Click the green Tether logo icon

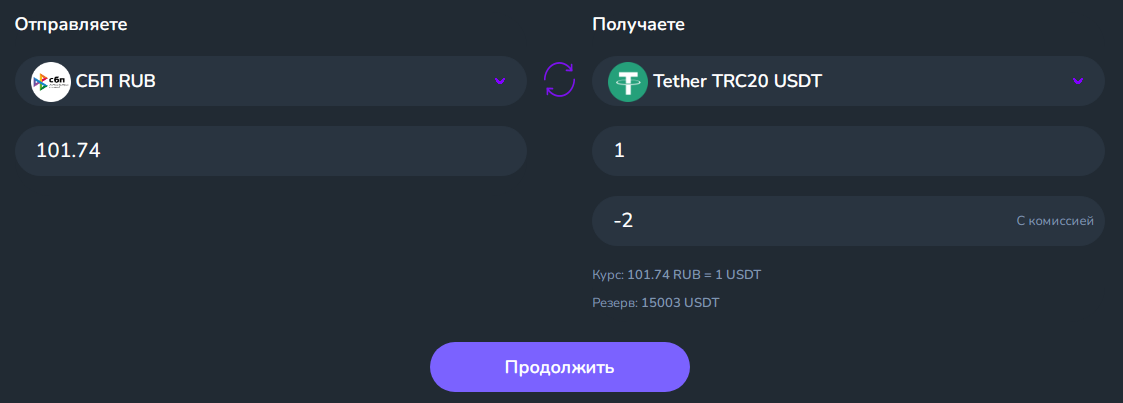click(x=627, y=82)
